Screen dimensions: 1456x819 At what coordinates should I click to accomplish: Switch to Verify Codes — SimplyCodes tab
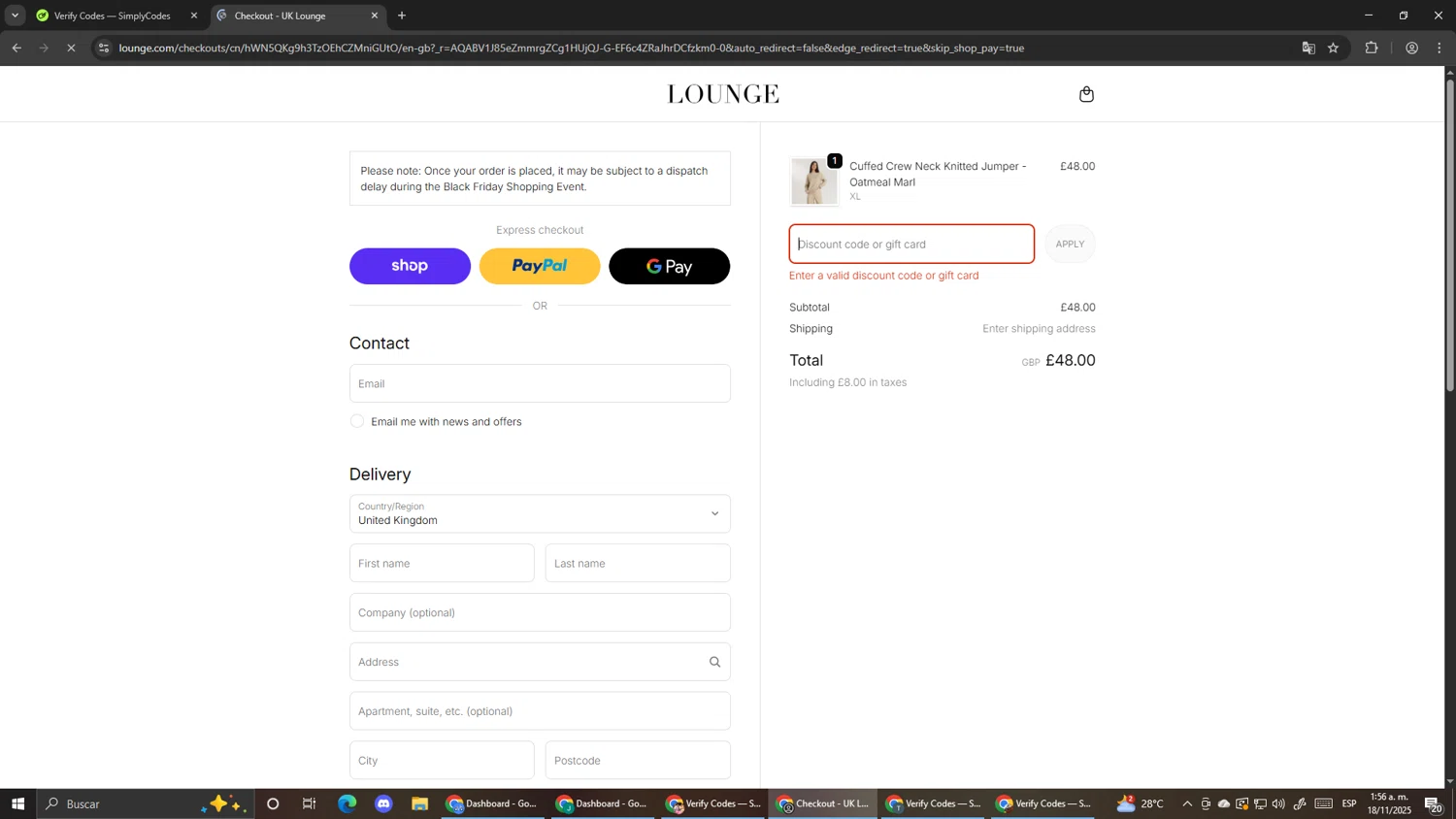tap(113, 16)
